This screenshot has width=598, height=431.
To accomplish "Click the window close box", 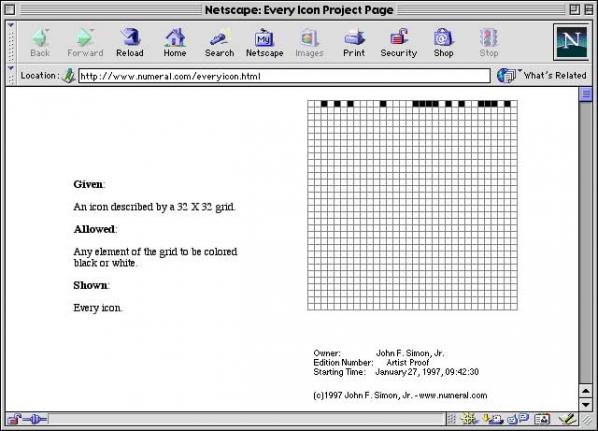I will click(x=10, y=10).
